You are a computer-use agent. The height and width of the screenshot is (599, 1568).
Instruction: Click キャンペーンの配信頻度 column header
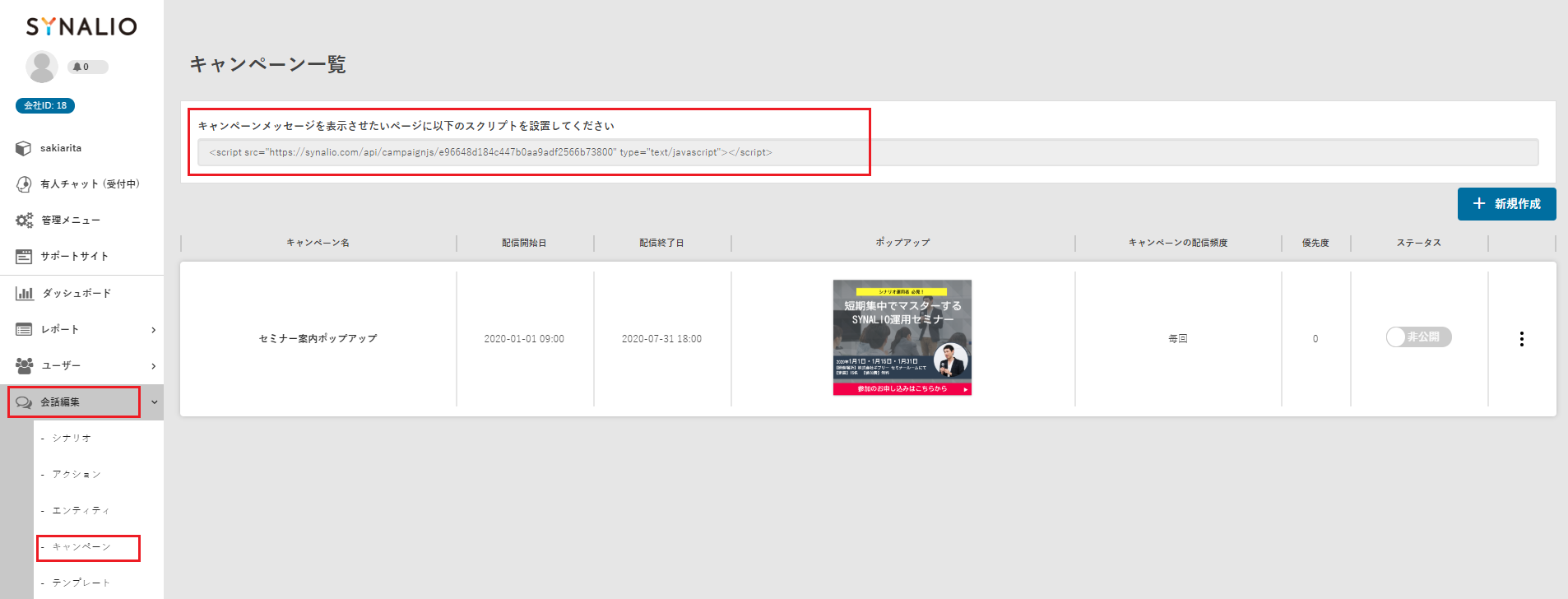tap(1178, 243)
